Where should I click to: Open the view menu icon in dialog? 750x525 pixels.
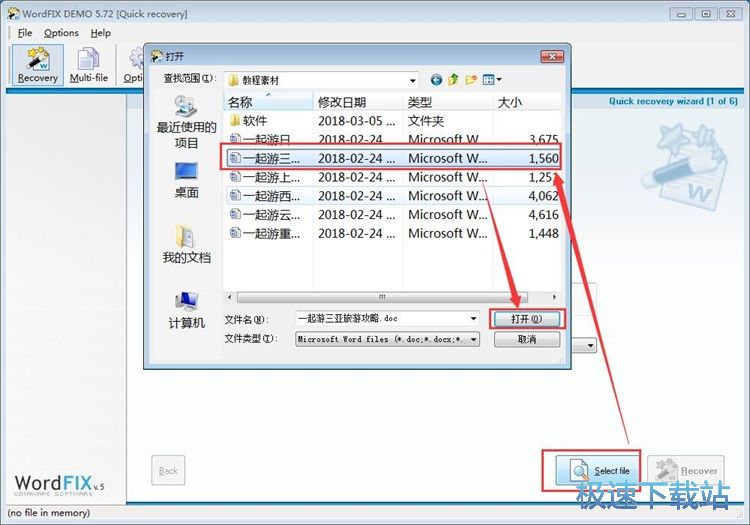492,80
